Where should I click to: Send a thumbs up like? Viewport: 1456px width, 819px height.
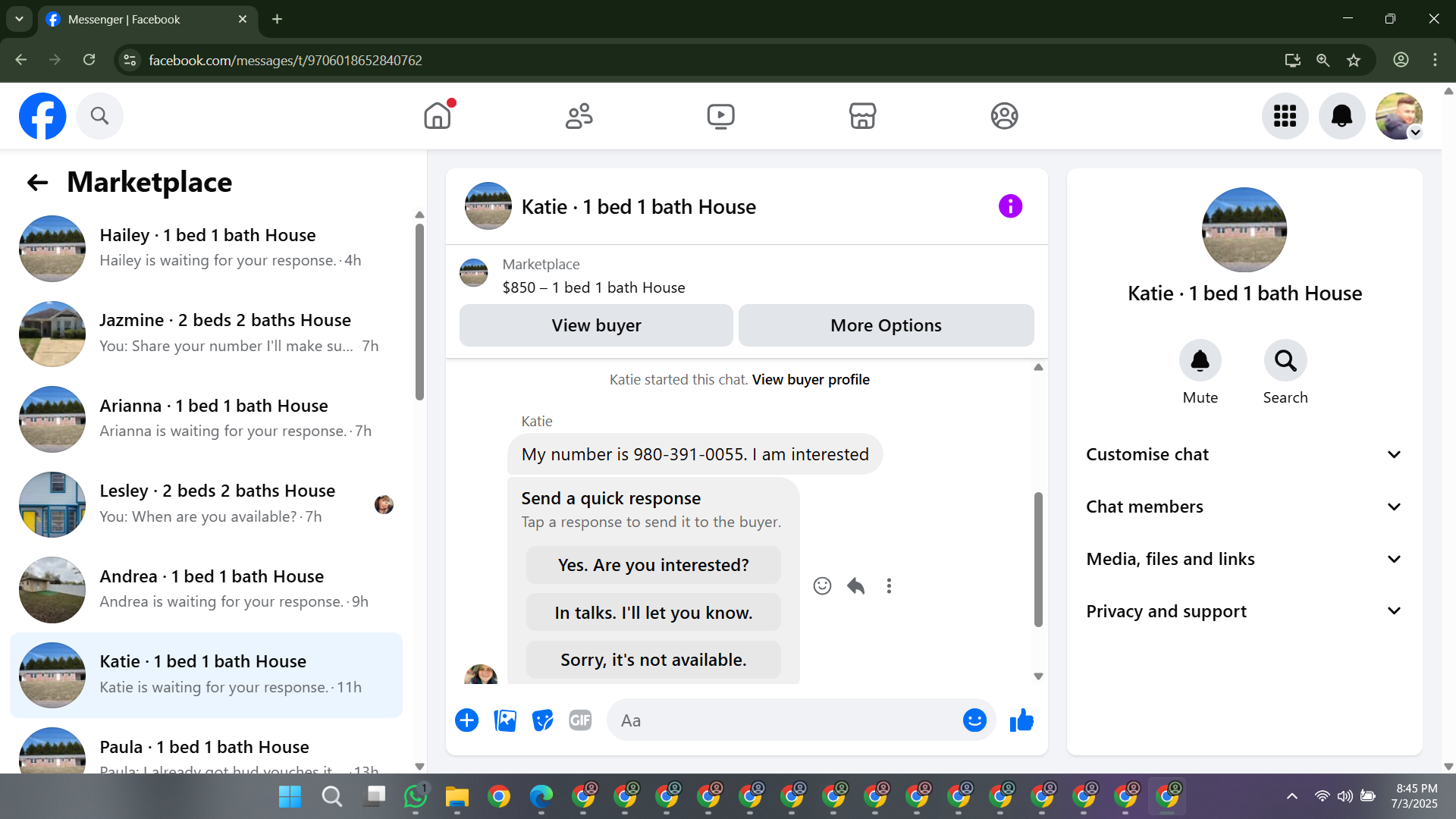[1021, 720]
